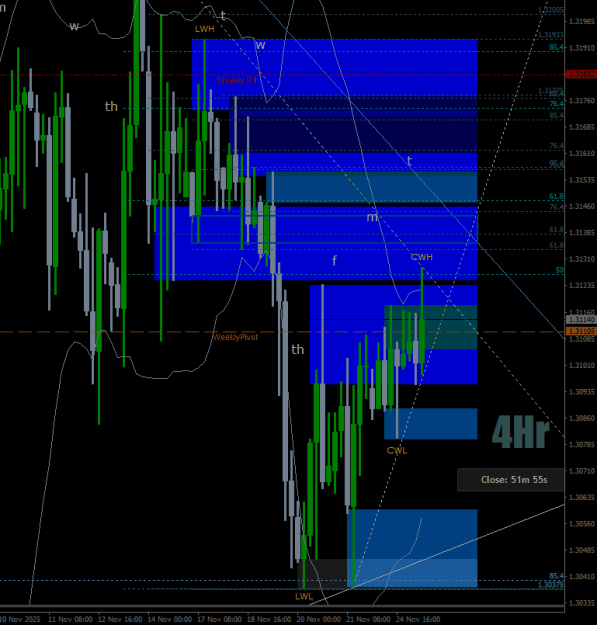
Task: Click the 18 Nov 16:00 time label
Action: click(x=269, y=619)
